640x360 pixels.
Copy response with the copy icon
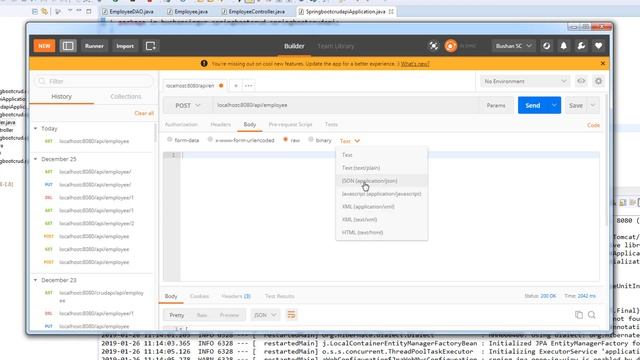[578, 315]
